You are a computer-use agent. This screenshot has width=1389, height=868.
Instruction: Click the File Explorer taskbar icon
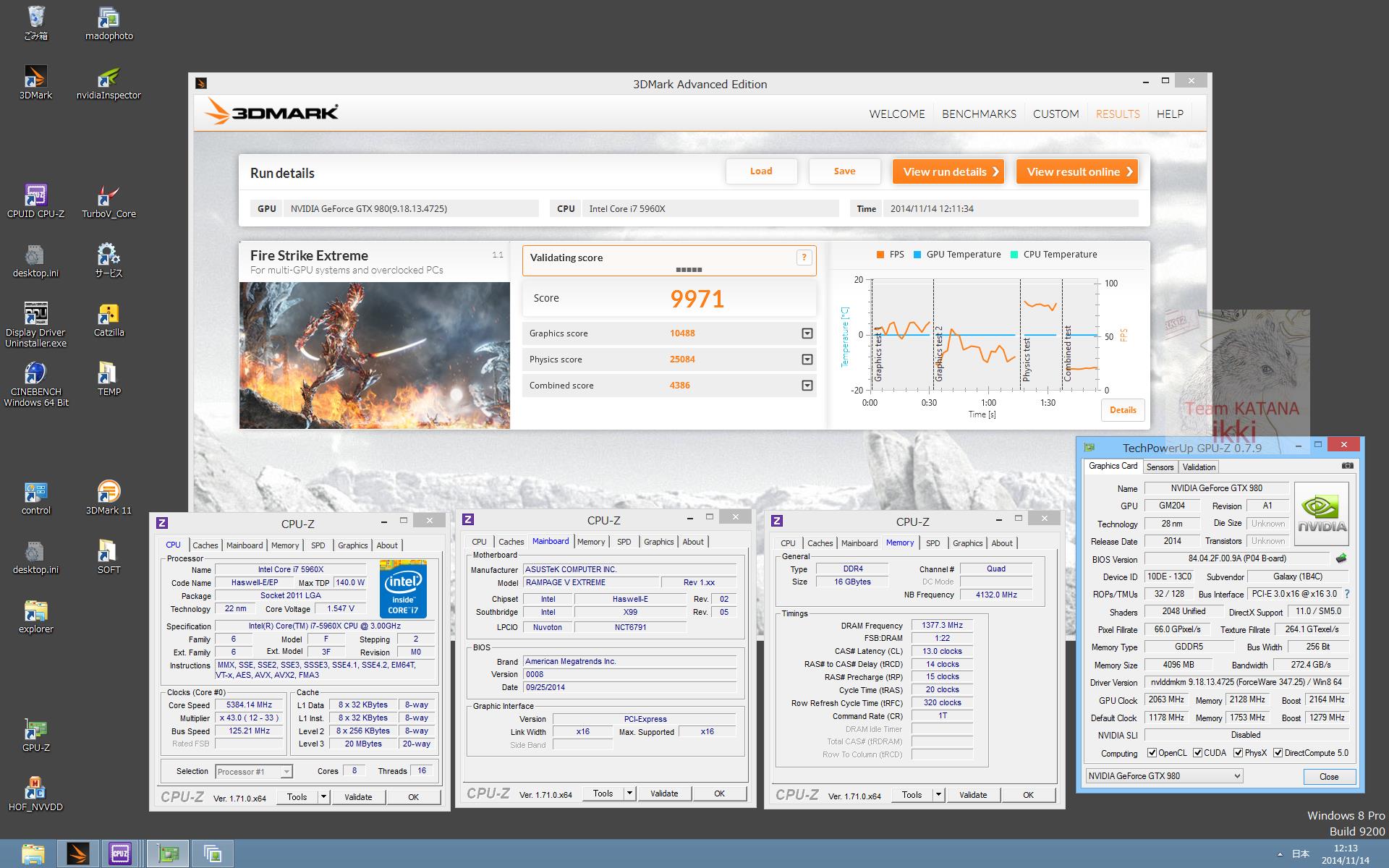[33, 854]
